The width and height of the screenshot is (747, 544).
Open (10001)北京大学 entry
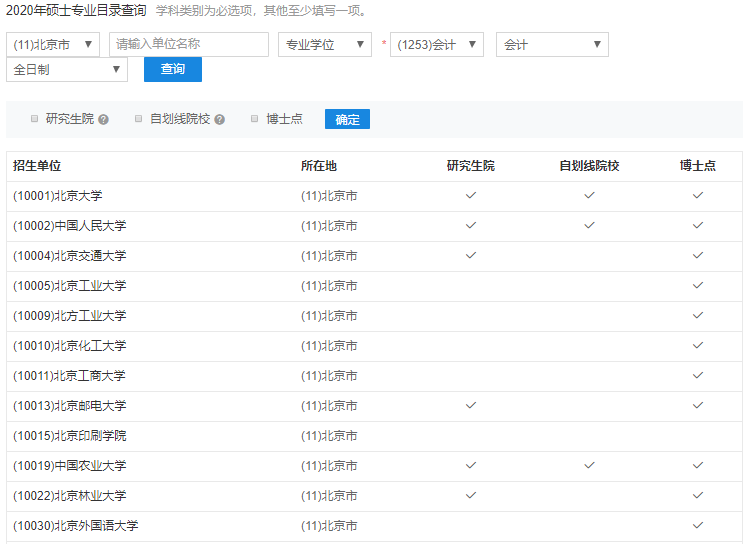(58, 196)
